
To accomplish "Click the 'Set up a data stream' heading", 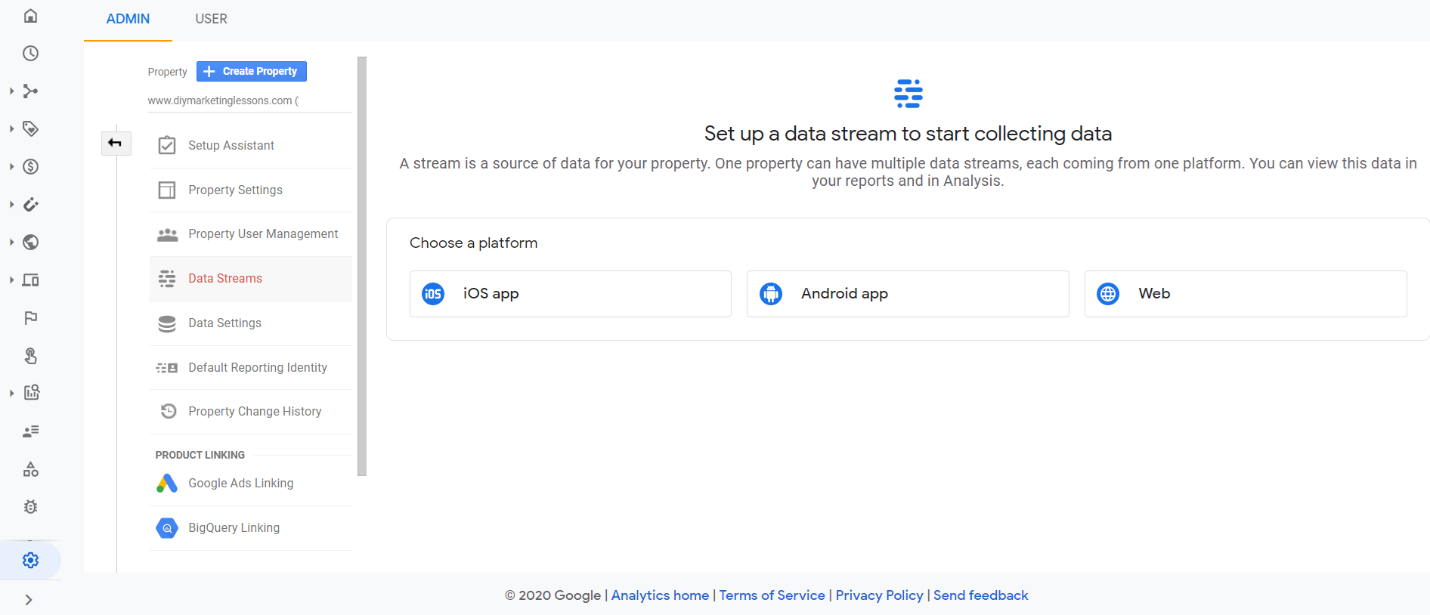I will [908, 133].
